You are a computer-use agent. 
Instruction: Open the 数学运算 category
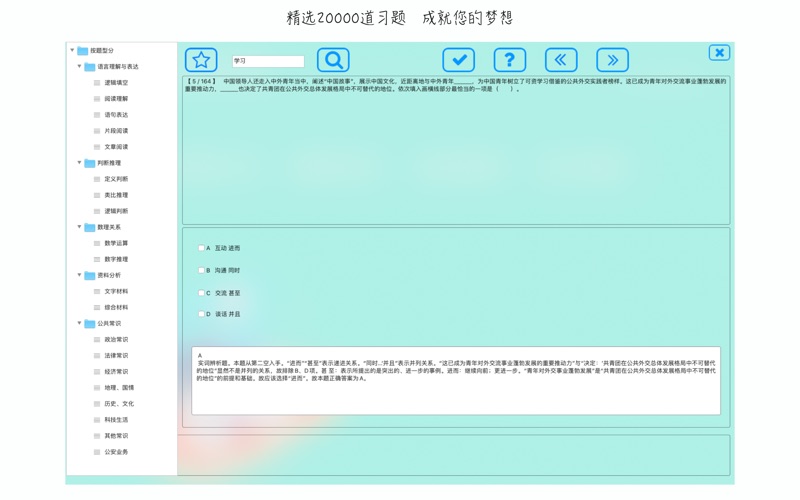116,243
